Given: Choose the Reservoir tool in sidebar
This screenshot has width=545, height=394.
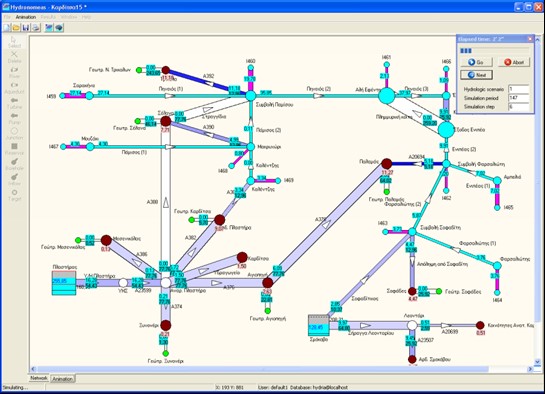Looking at the screenshot, I should [x=14, y=149].
